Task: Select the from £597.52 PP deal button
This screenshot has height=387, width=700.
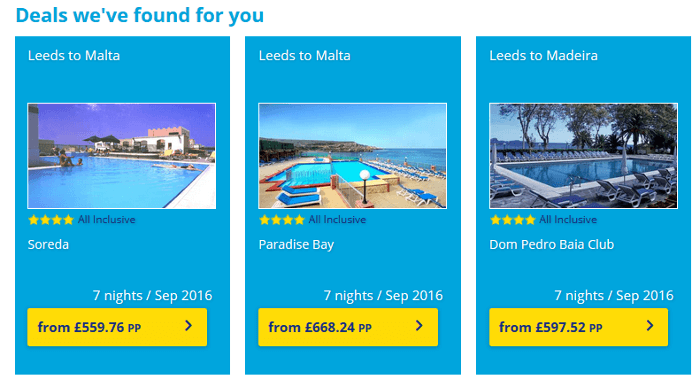Action: pos(579,327)
